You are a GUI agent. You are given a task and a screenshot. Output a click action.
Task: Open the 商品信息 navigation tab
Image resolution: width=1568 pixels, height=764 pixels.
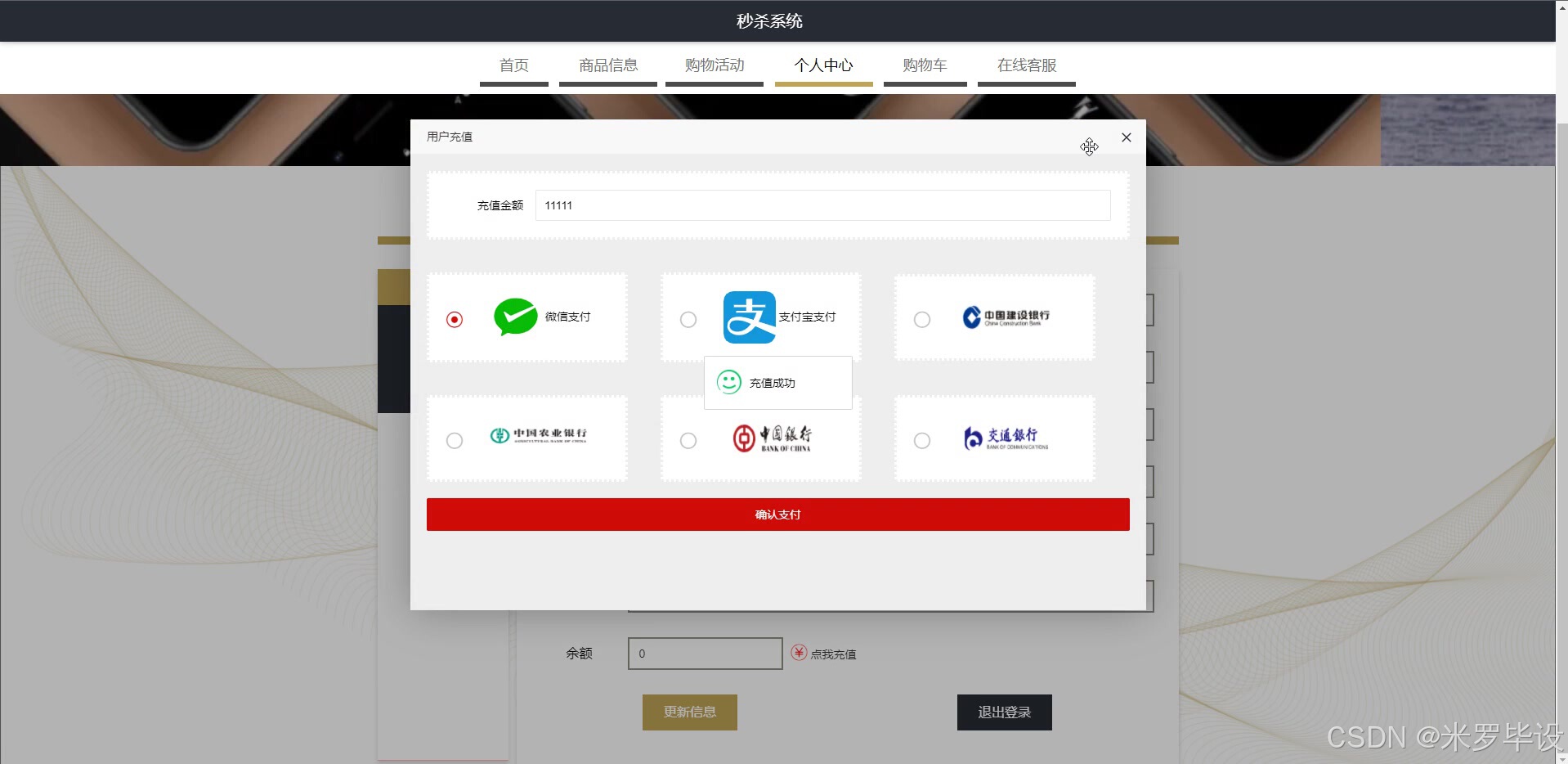click(608, 65)
